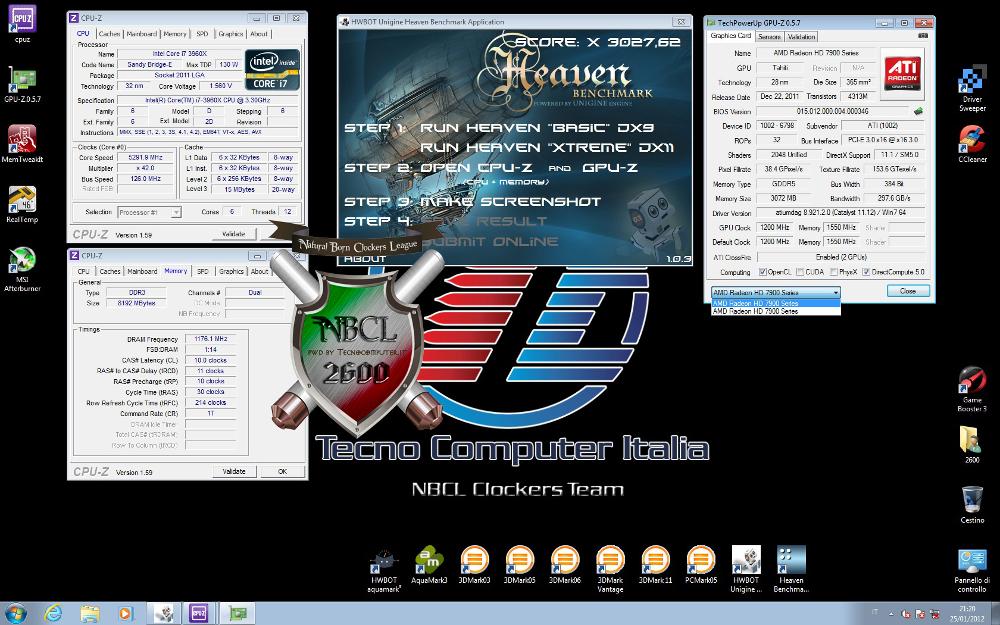Click Validate button in top CPU-Z window
The height and width of the screenshot is (625, 1000).
click(233, 234)
